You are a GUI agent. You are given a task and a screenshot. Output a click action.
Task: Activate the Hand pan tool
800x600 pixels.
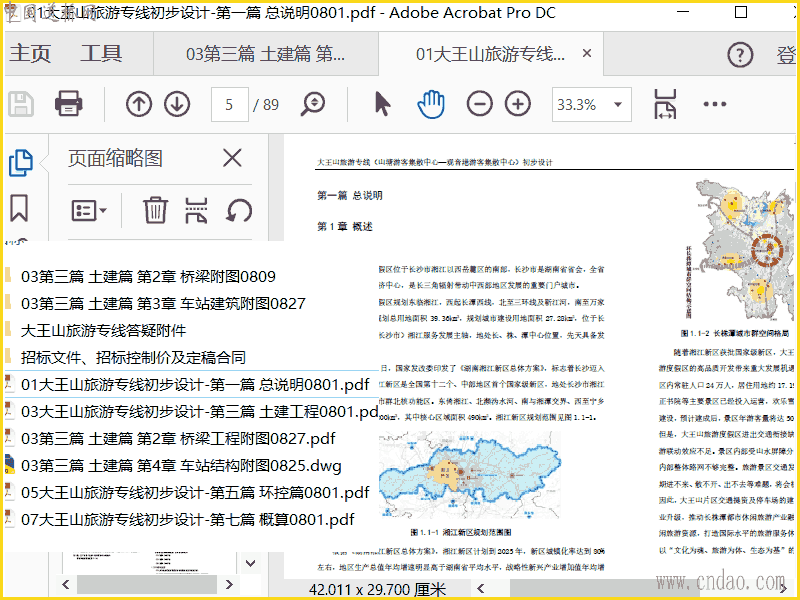pos(431,104)
